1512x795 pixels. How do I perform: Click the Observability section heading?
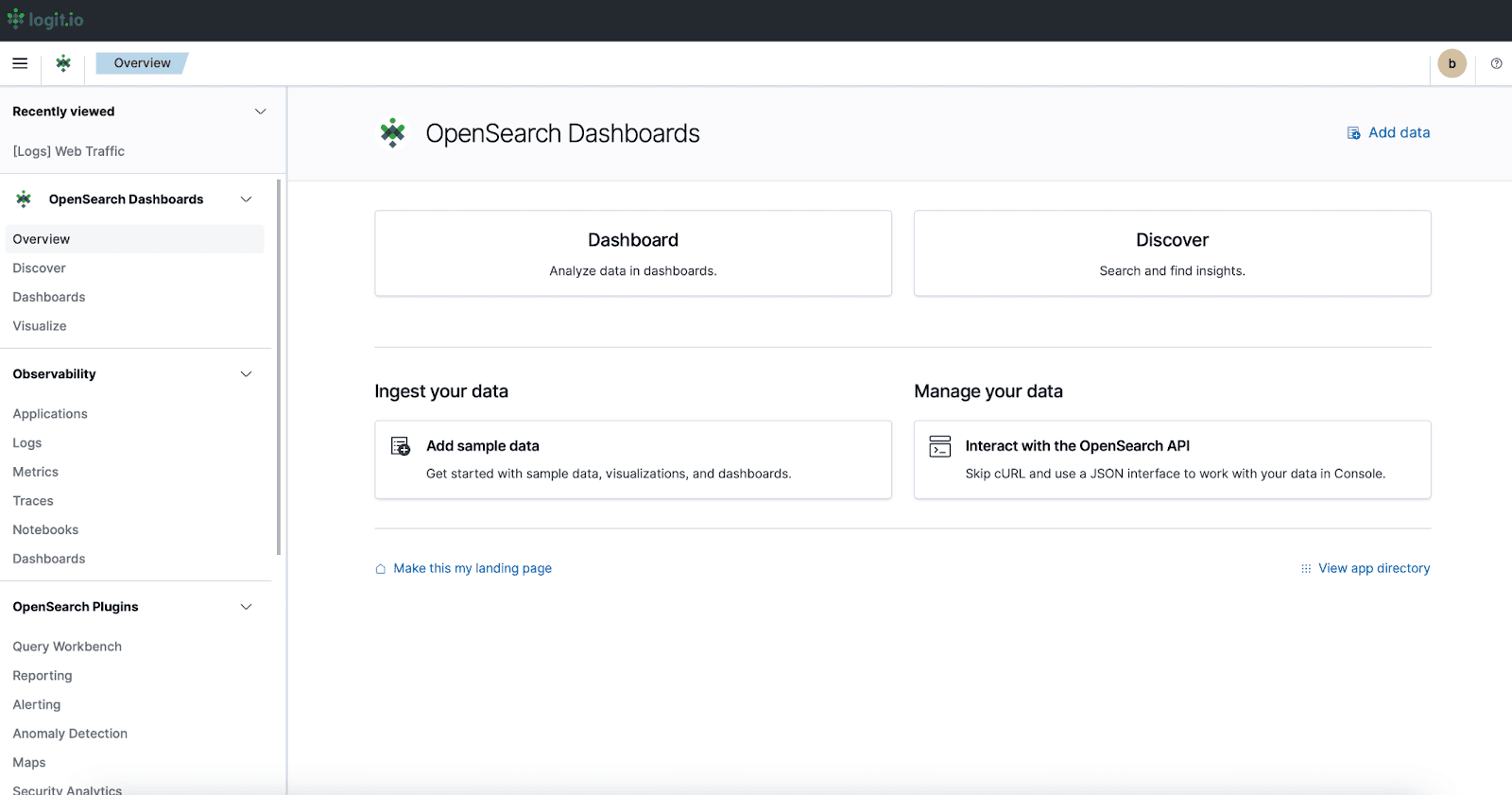(54, 374)
